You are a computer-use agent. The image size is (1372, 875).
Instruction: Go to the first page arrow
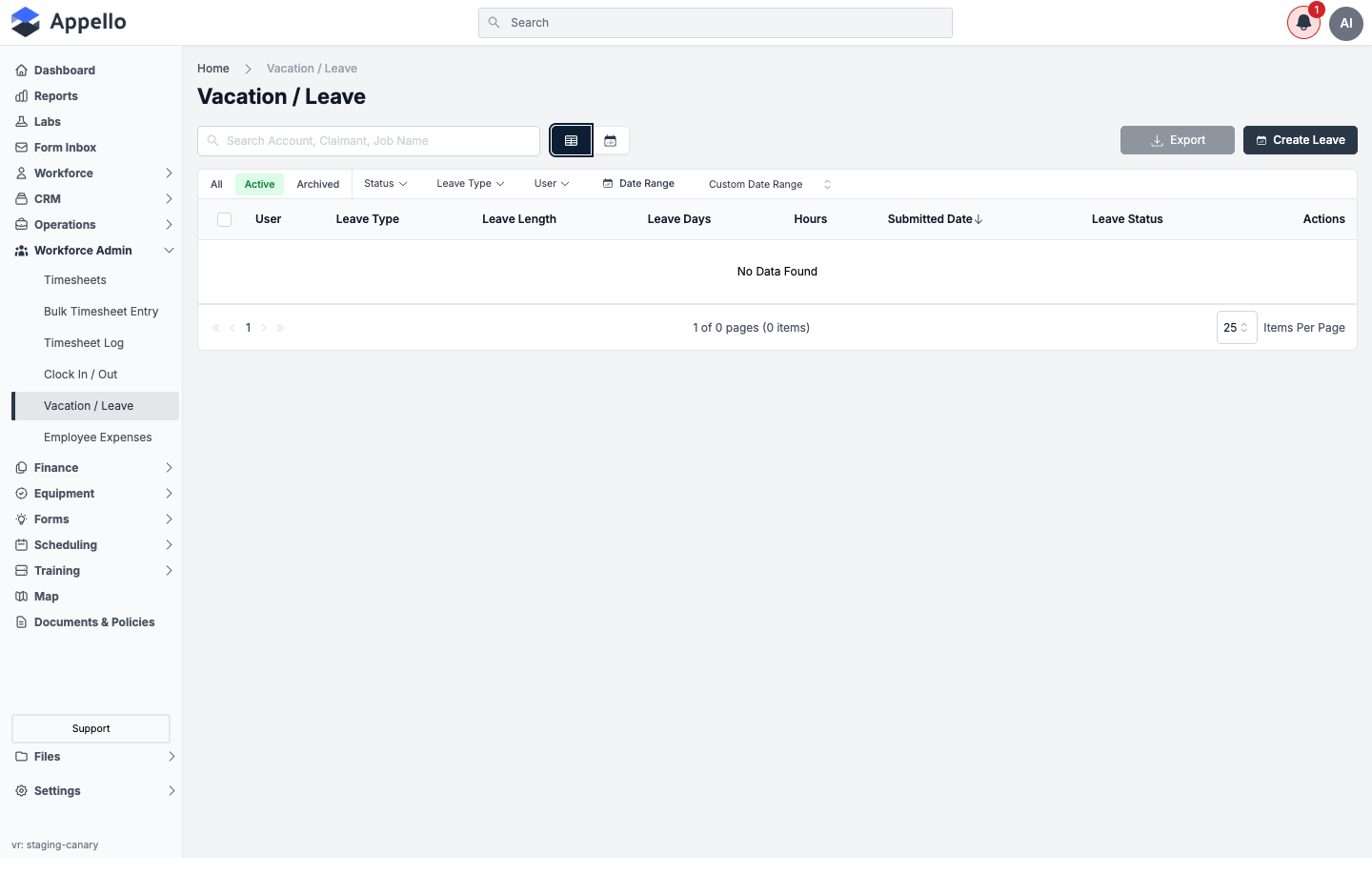click(216, 328)
